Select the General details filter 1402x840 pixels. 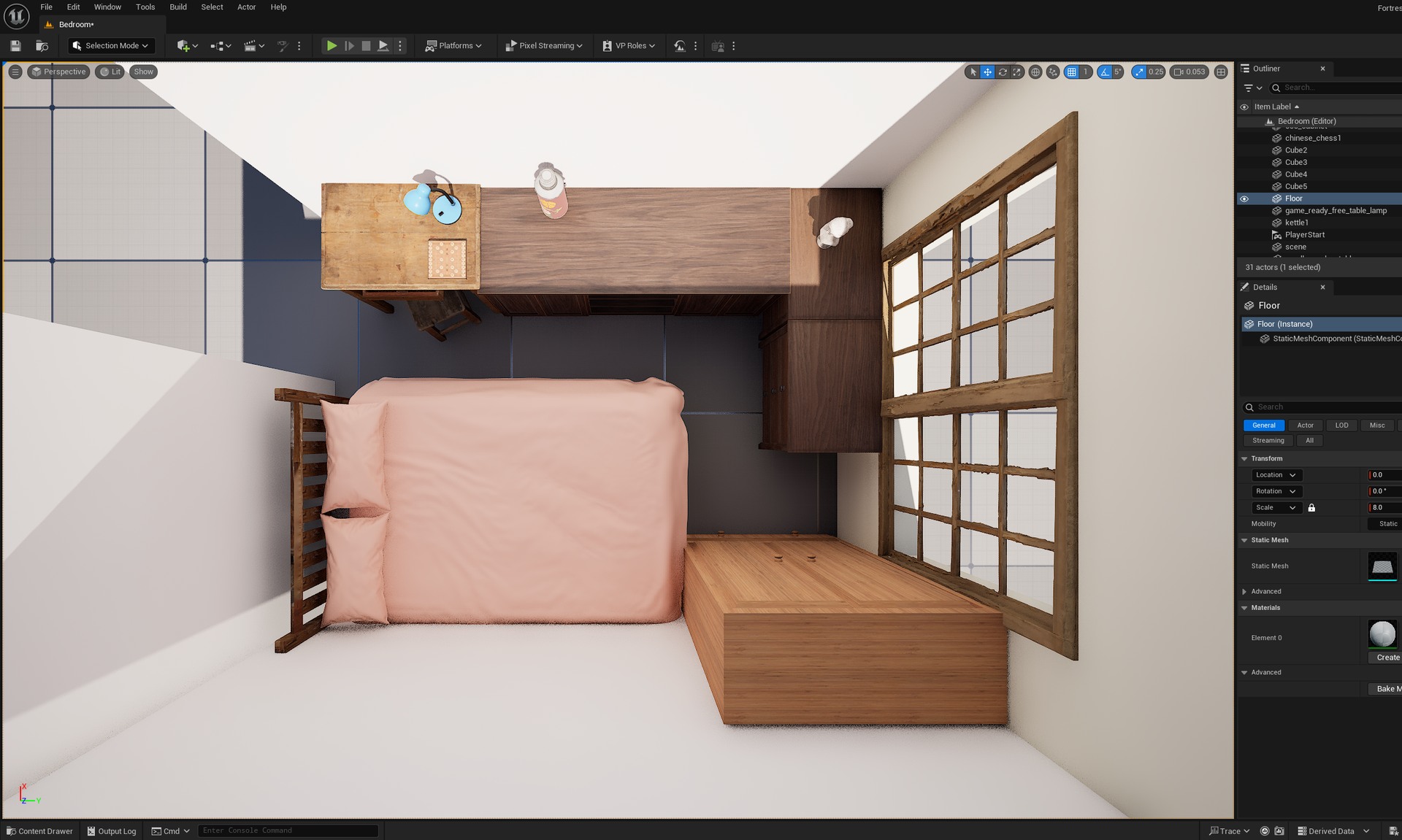pyautogui.click(x=1263, y=425)
